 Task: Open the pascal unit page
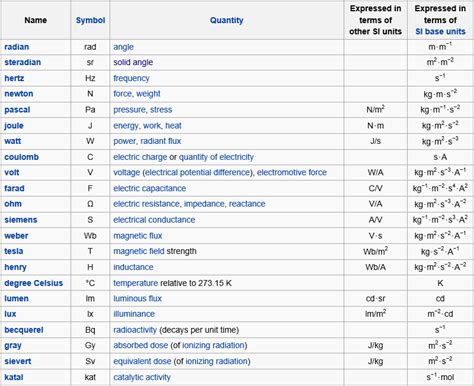pyautogui.click(x=17, y=110)
